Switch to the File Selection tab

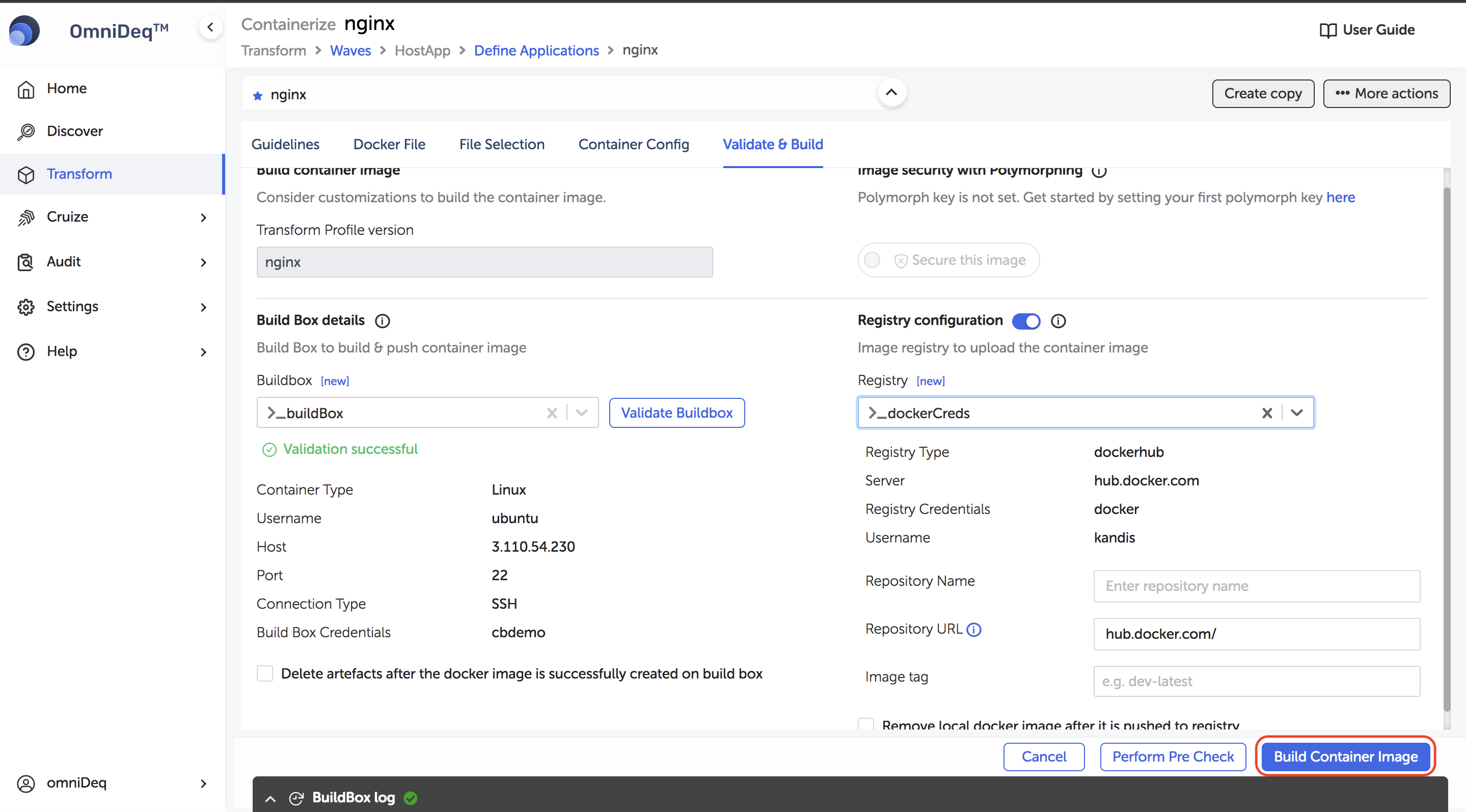(x=501, y=145)
